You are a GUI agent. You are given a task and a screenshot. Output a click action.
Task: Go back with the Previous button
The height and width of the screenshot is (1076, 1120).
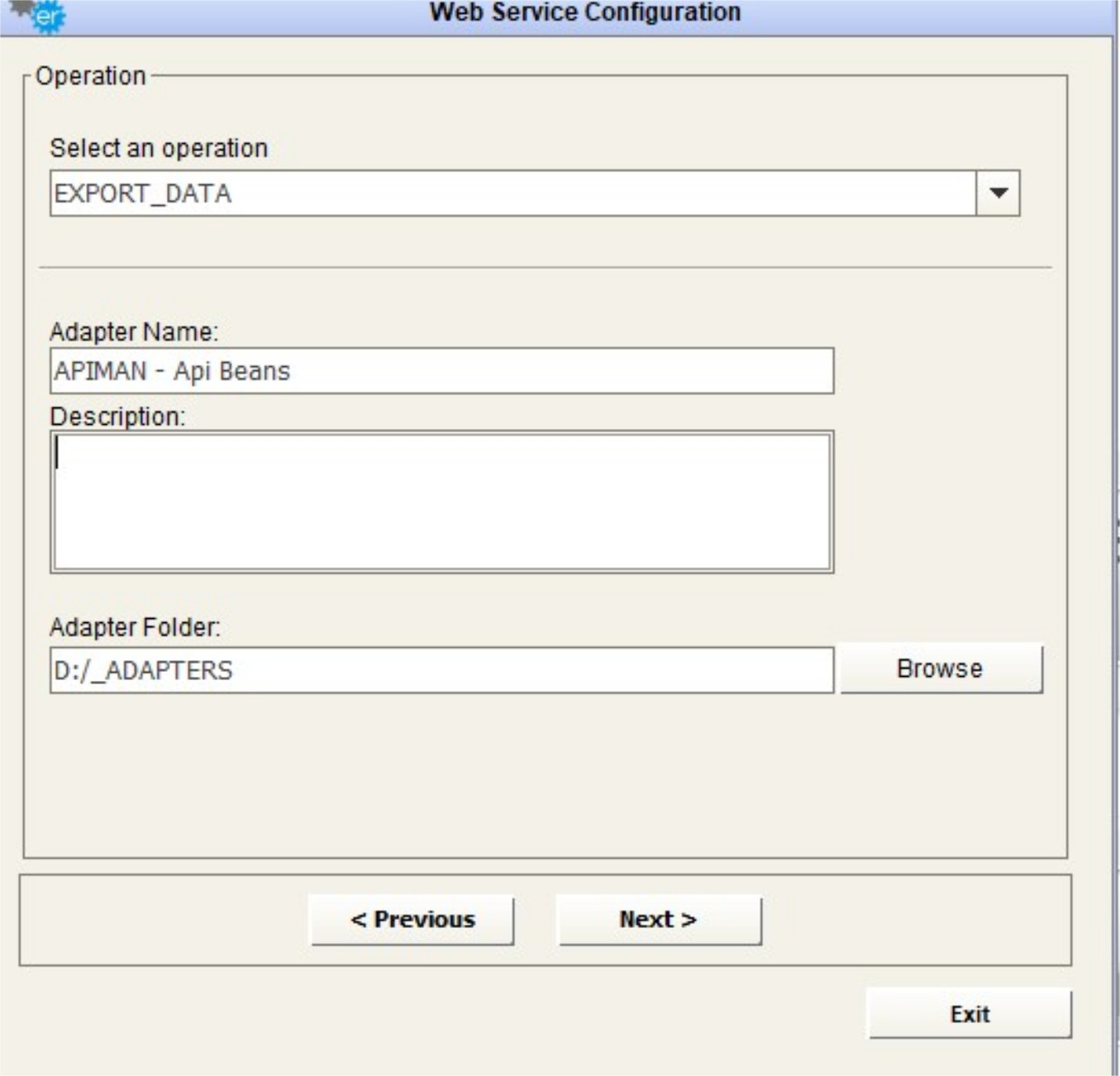pyautogui.click(x=412, y=920)
